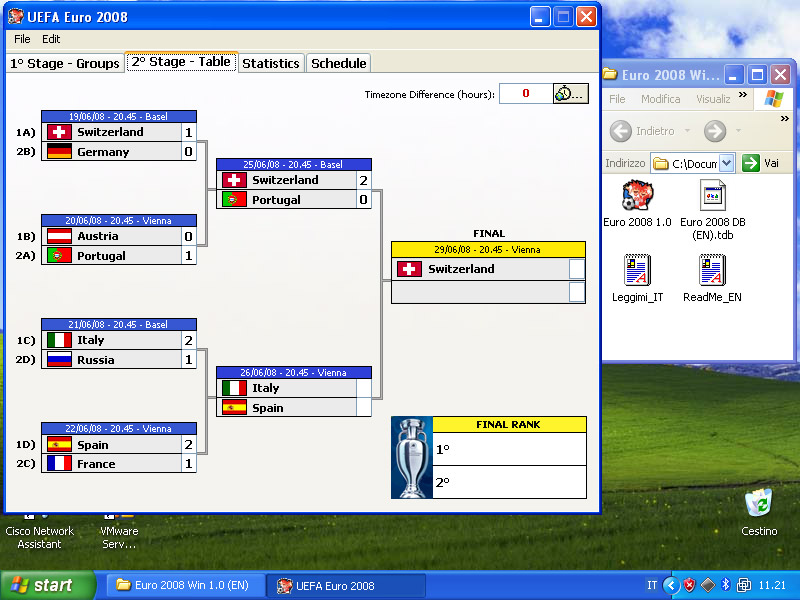Image resolution: width=800 pixels, height=600 pixels.
Task: Click Russia's score field
Action: [188, 359]
